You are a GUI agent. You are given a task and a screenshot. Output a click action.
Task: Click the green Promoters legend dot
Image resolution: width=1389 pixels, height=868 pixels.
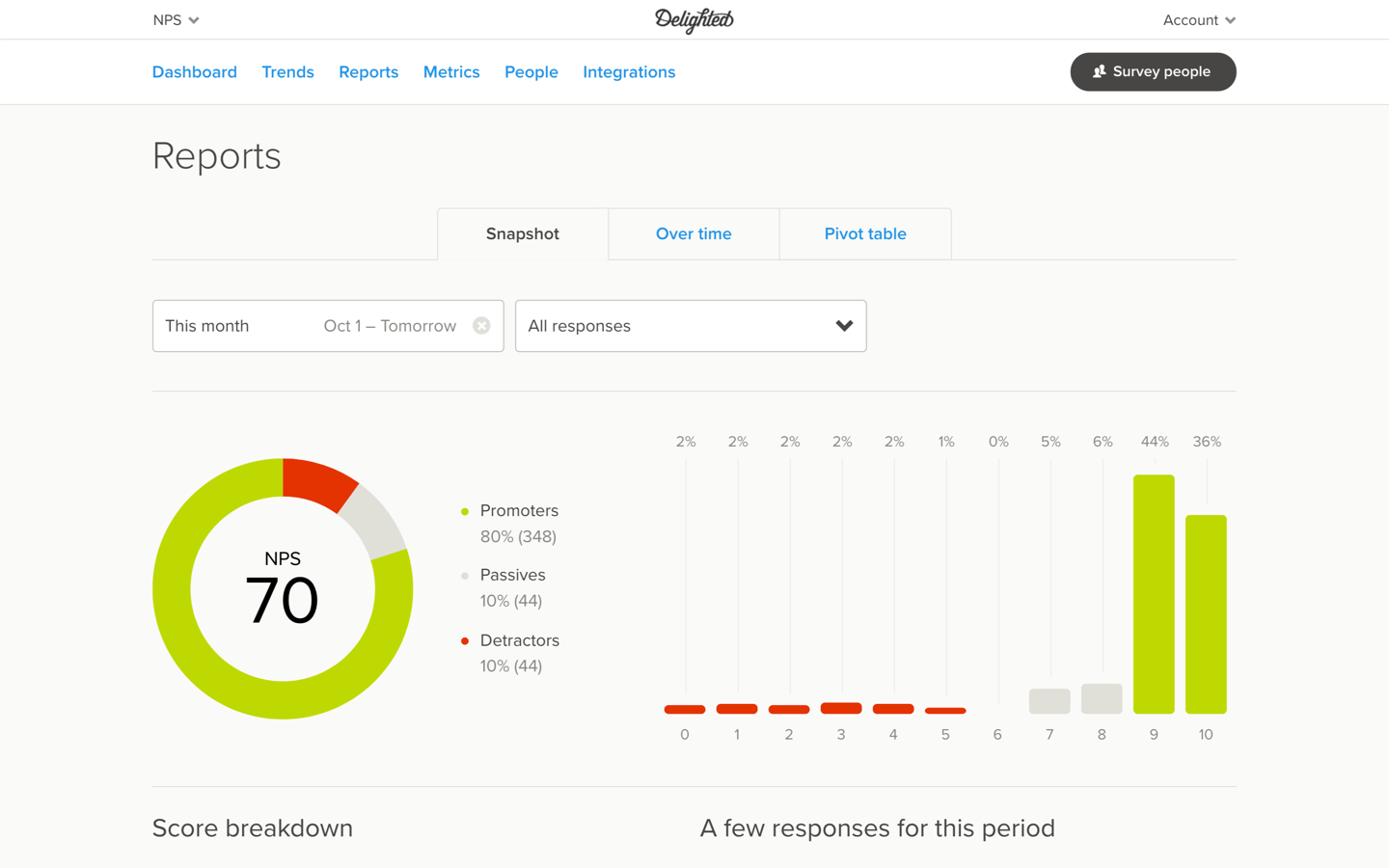tap(466, 510)
